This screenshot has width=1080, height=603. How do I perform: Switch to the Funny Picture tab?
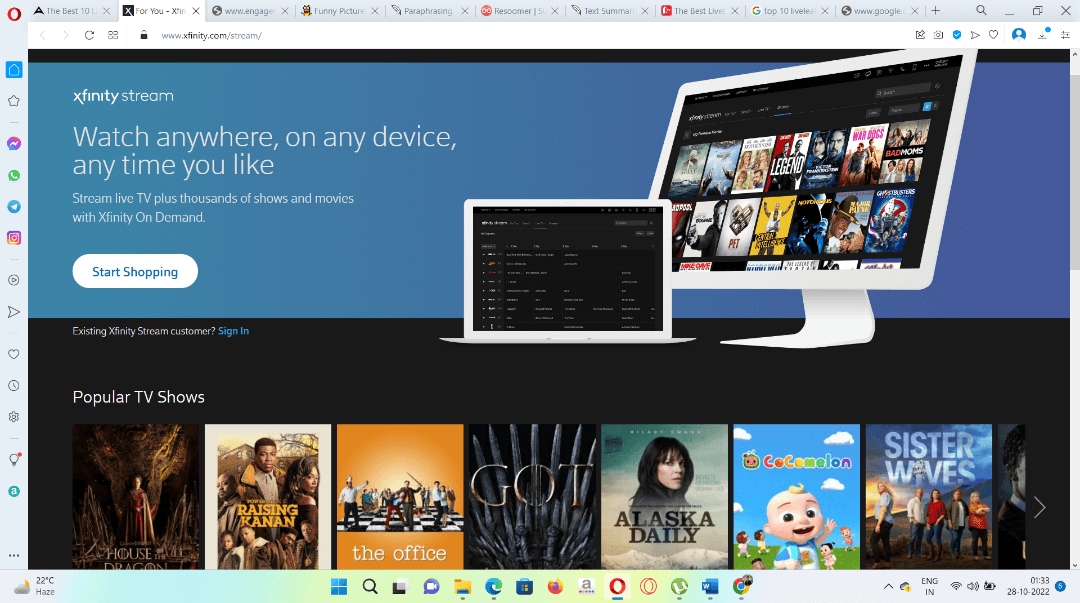340,11
